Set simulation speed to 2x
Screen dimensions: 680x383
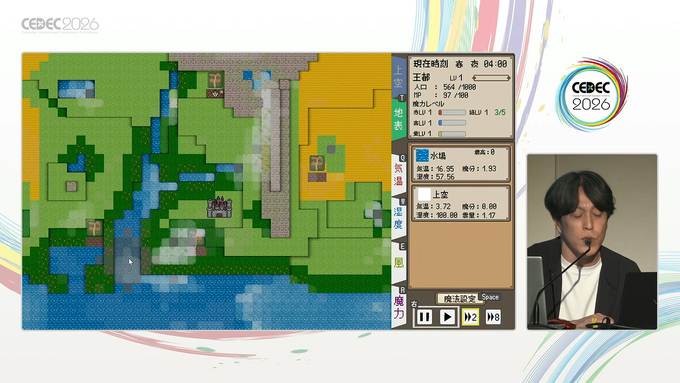click(470, 318)
